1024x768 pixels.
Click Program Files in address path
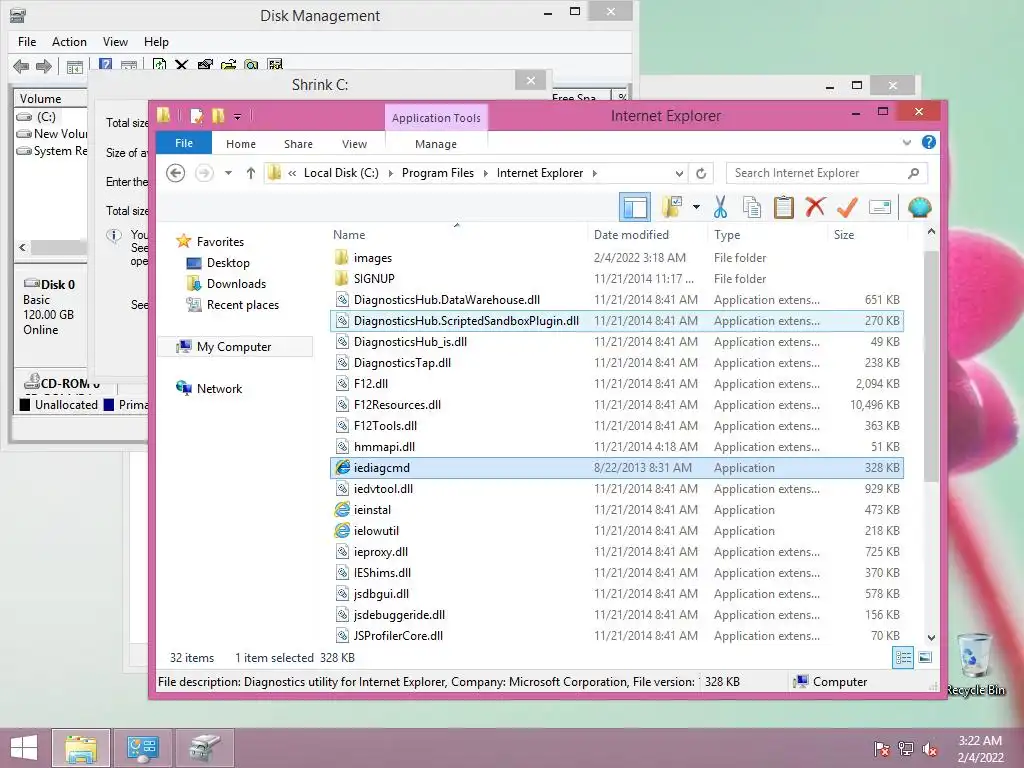click(438, 173)
